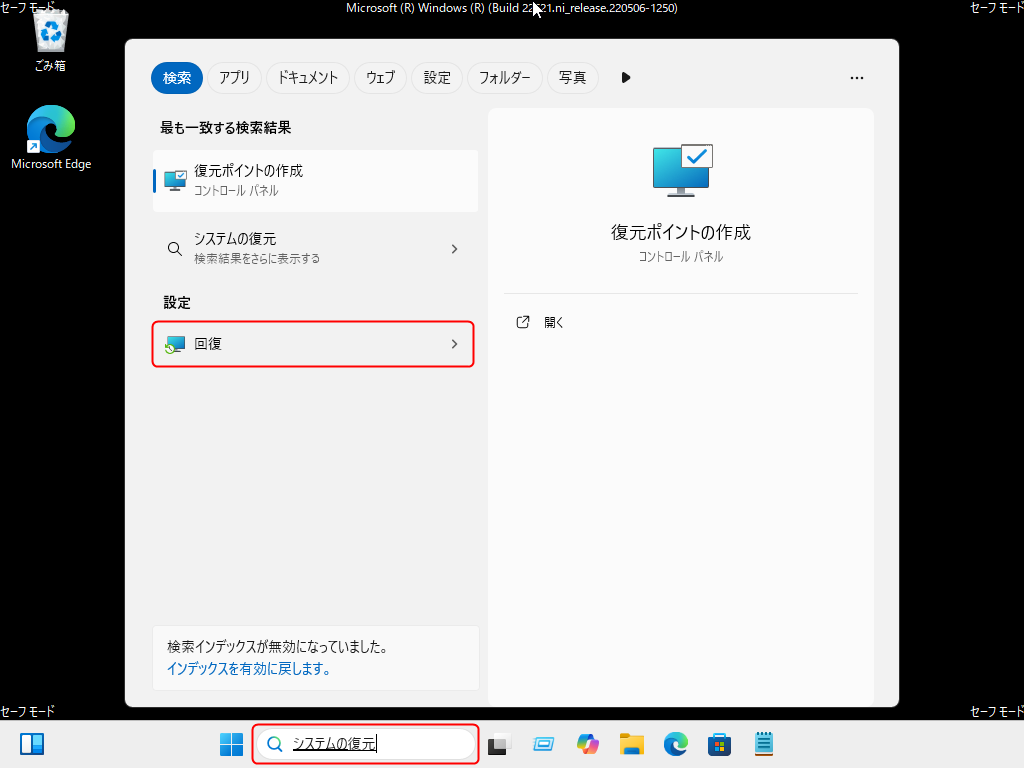Open the search options three-dots menu
The height and width of the screenshot is (768, 1024).
[x=856, y=77]
